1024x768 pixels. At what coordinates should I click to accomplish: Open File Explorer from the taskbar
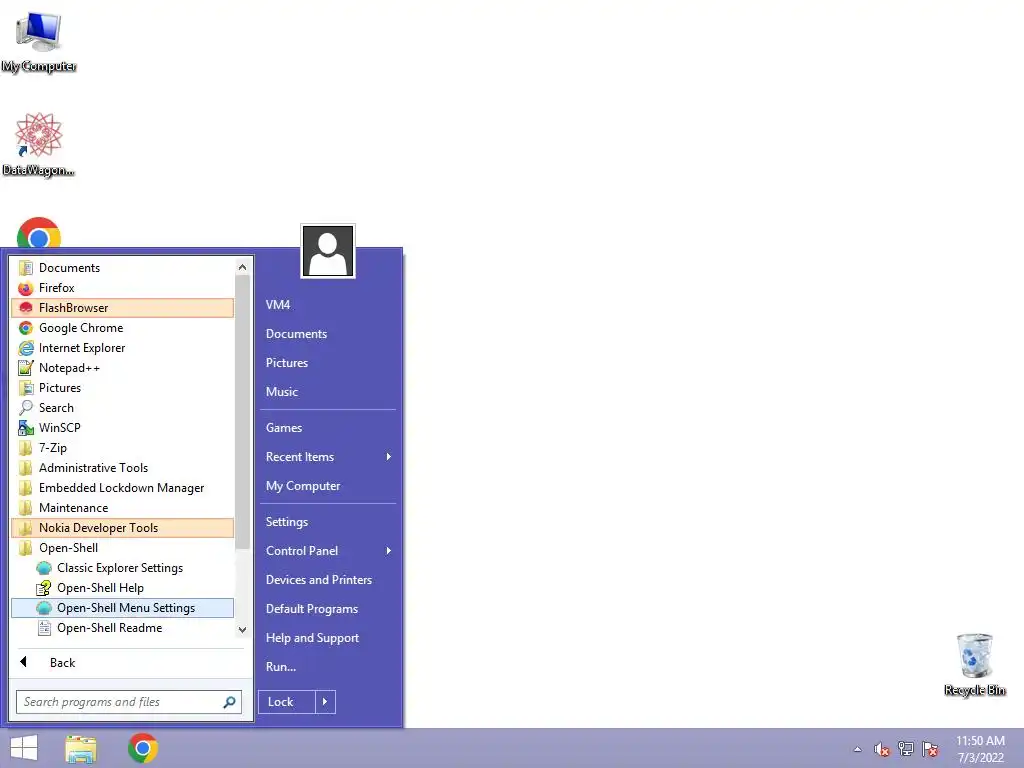pos(81,748)
